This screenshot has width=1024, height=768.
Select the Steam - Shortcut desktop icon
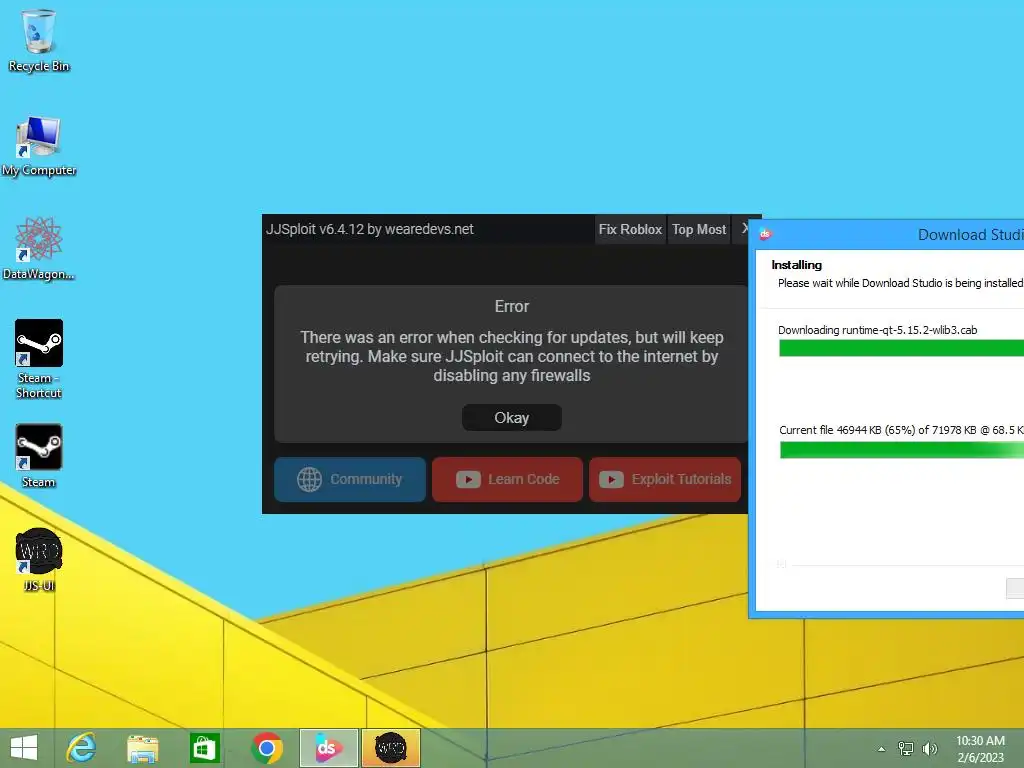(x=39, y=359)
